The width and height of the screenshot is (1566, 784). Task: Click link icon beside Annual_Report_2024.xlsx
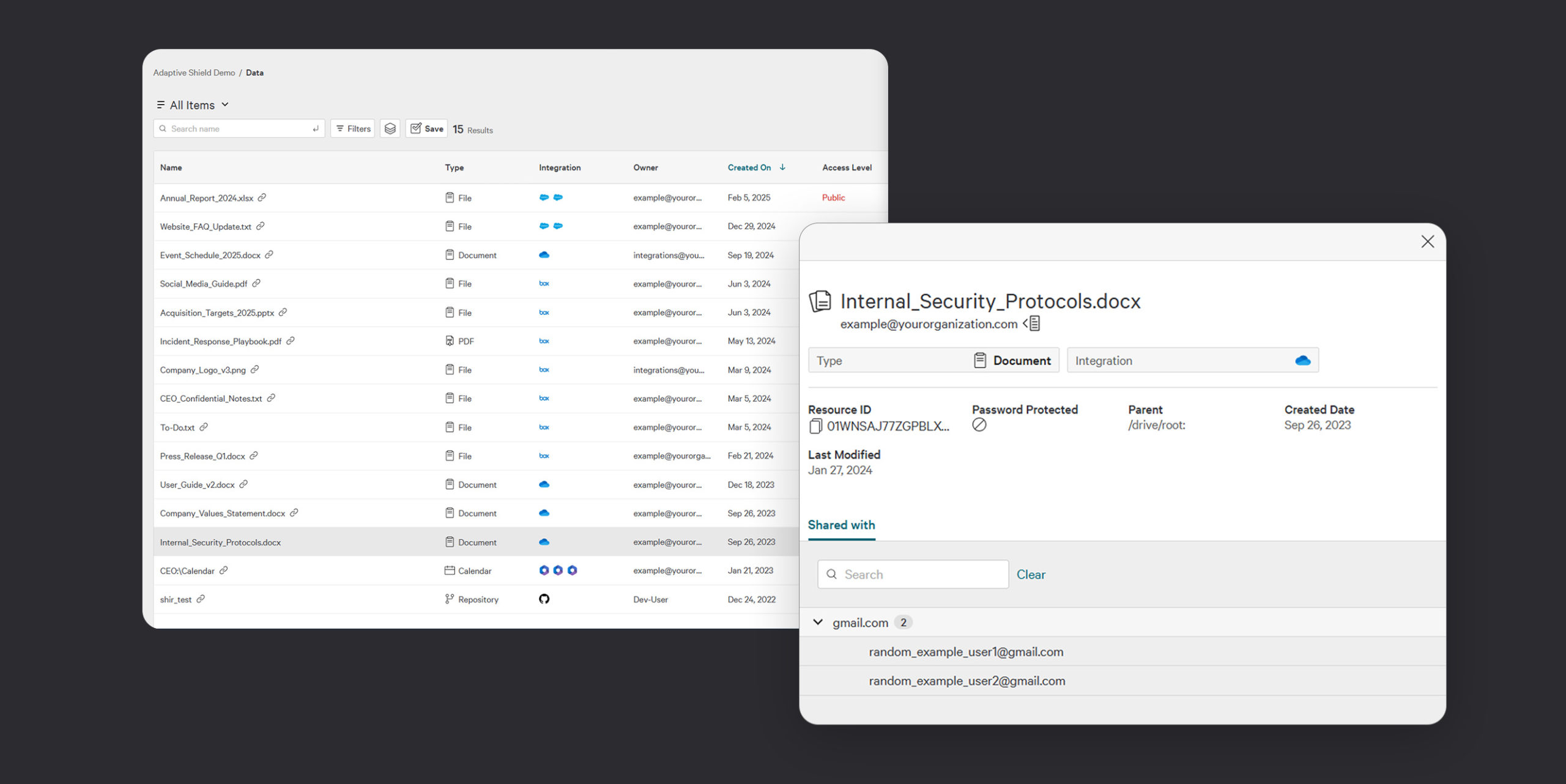pos(262,198)
